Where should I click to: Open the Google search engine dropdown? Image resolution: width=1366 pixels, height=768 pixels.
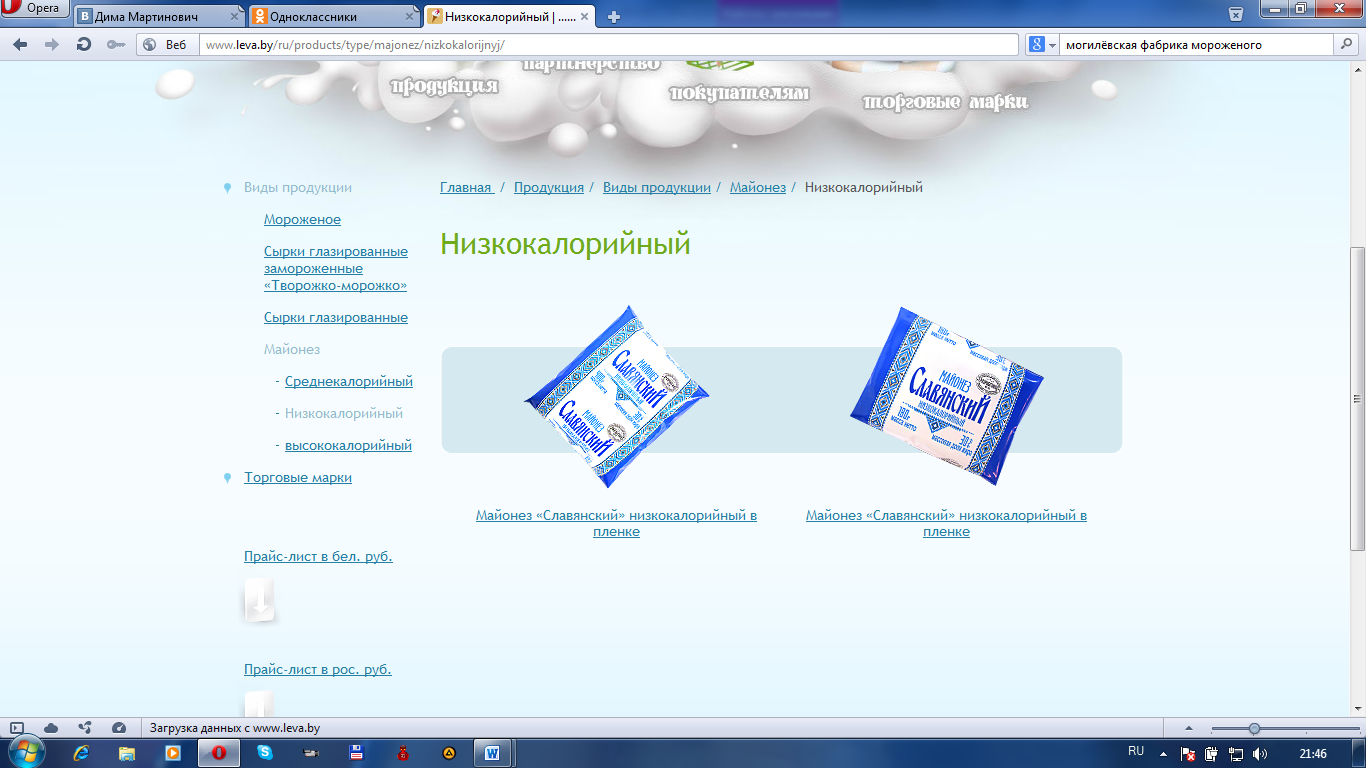pyautogui.click(x=1043, y=45)
